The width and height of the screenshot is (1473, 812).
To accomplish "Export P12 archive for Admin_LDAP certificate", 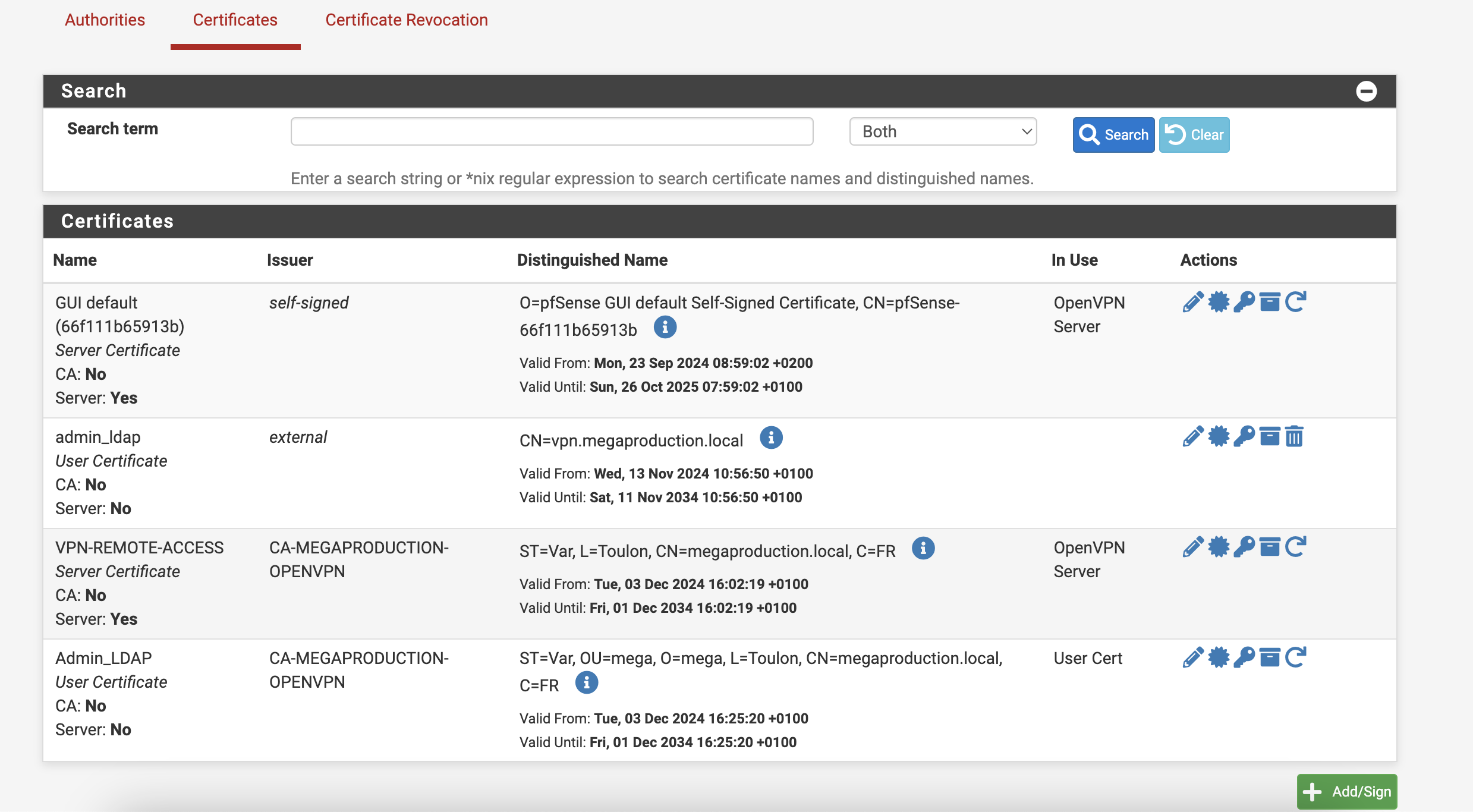I will point(1270,657).
